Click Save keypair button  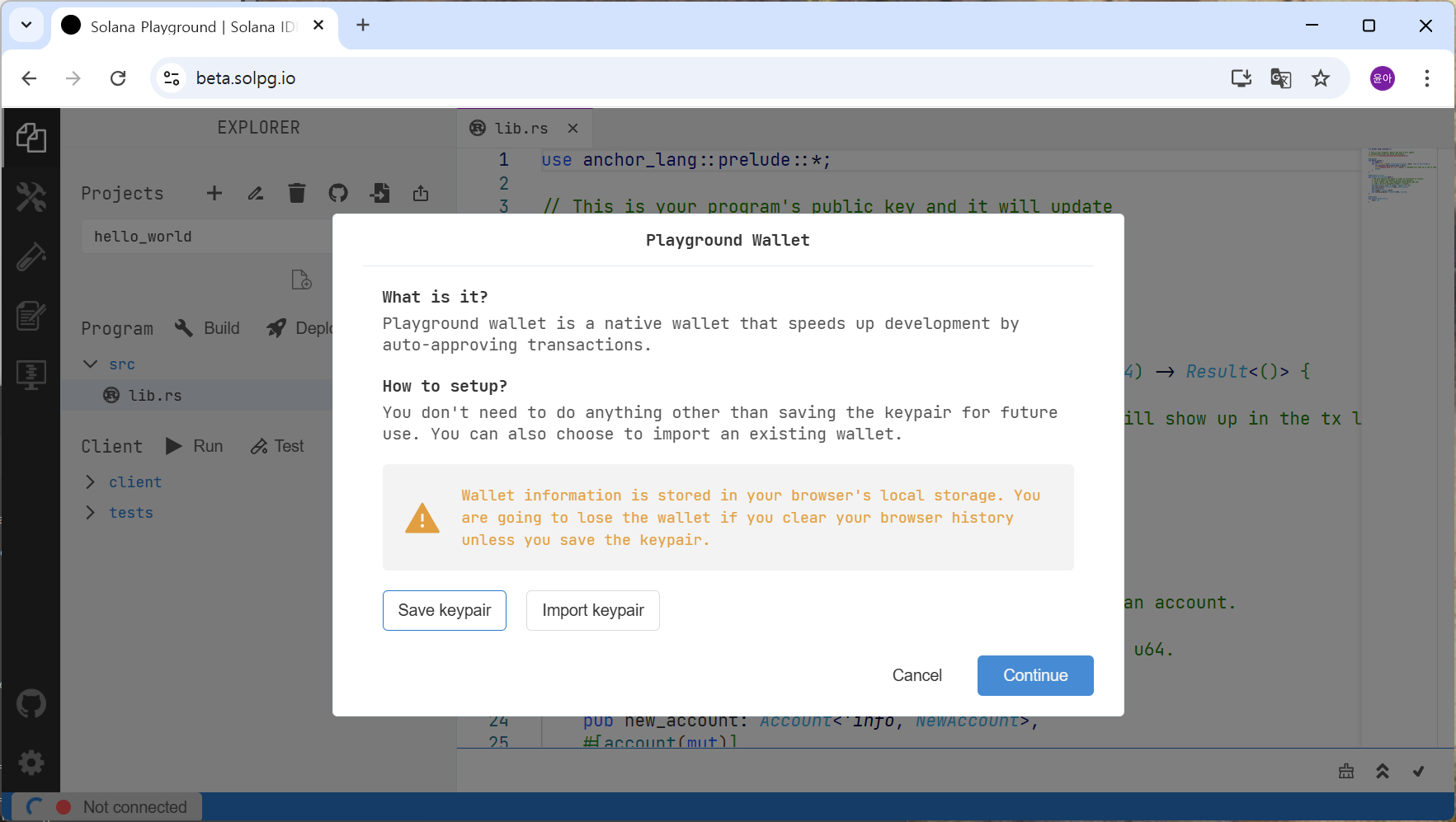pos(445,610)
